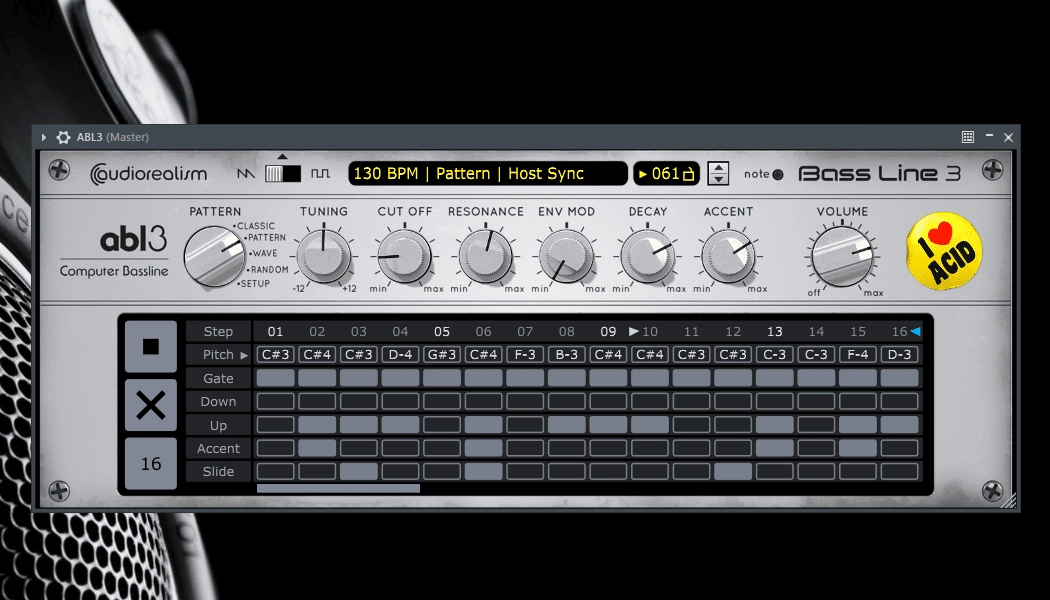Click the Accent row label in sequencer
The image size is (1050, 600).
(218, 448)
